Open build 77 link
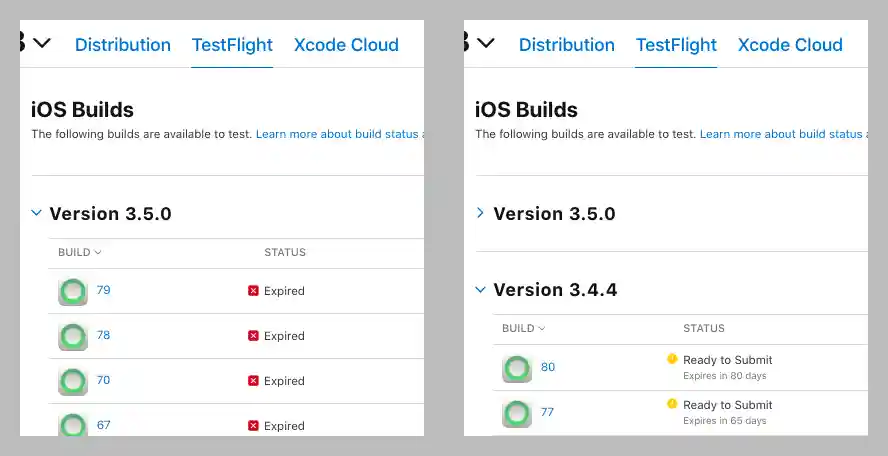Image resolution: width=888 pixels, height=456 pixels. click(x=547, y=412)
